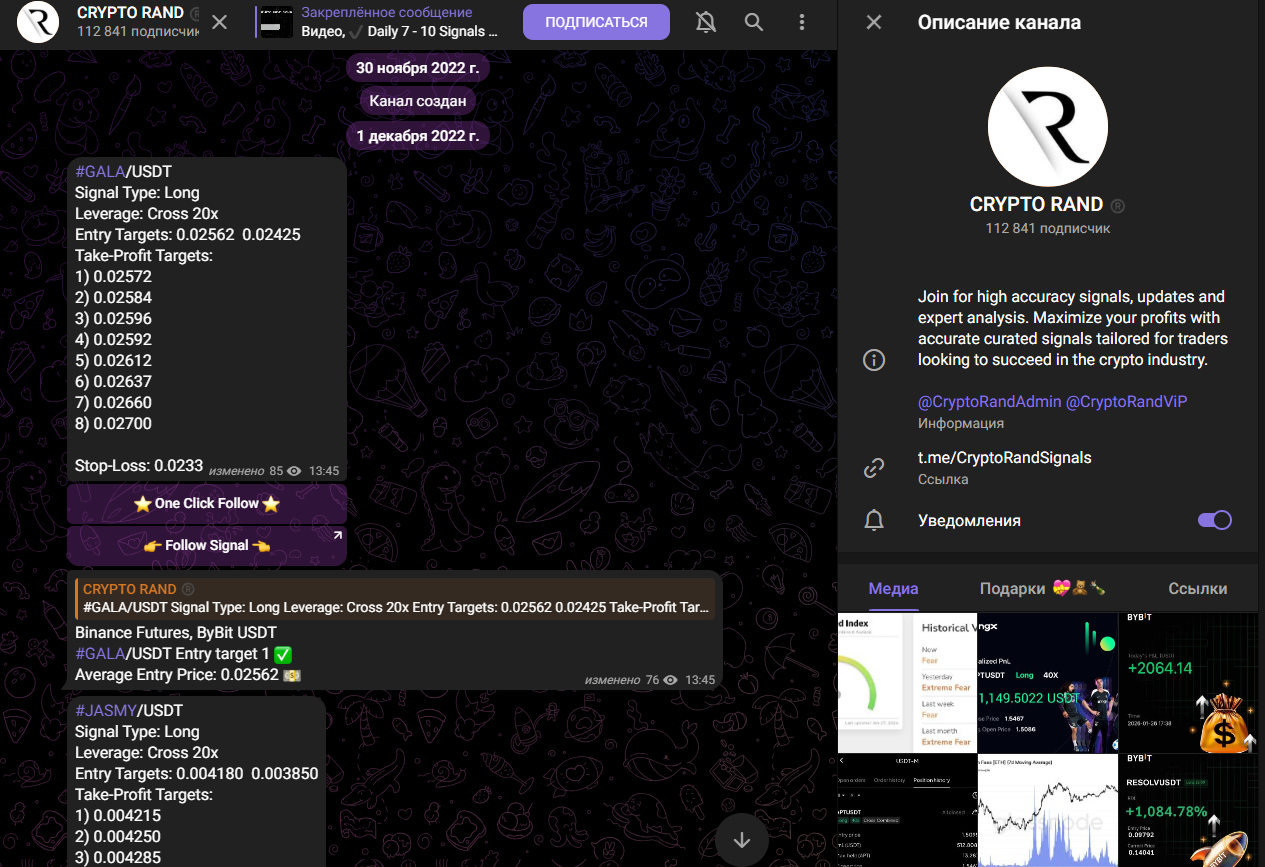
Task: Click the Stop-Loss: 0.0233 text
Action: point(139,466)
